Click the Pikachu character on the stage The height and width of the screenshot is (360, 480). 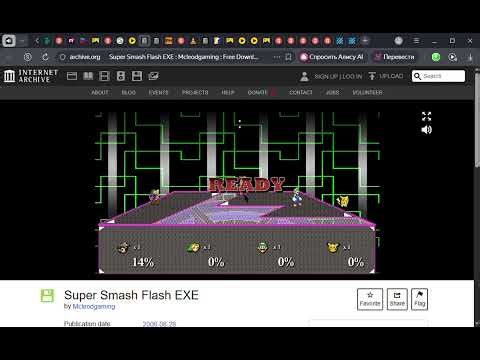[343, 201]
